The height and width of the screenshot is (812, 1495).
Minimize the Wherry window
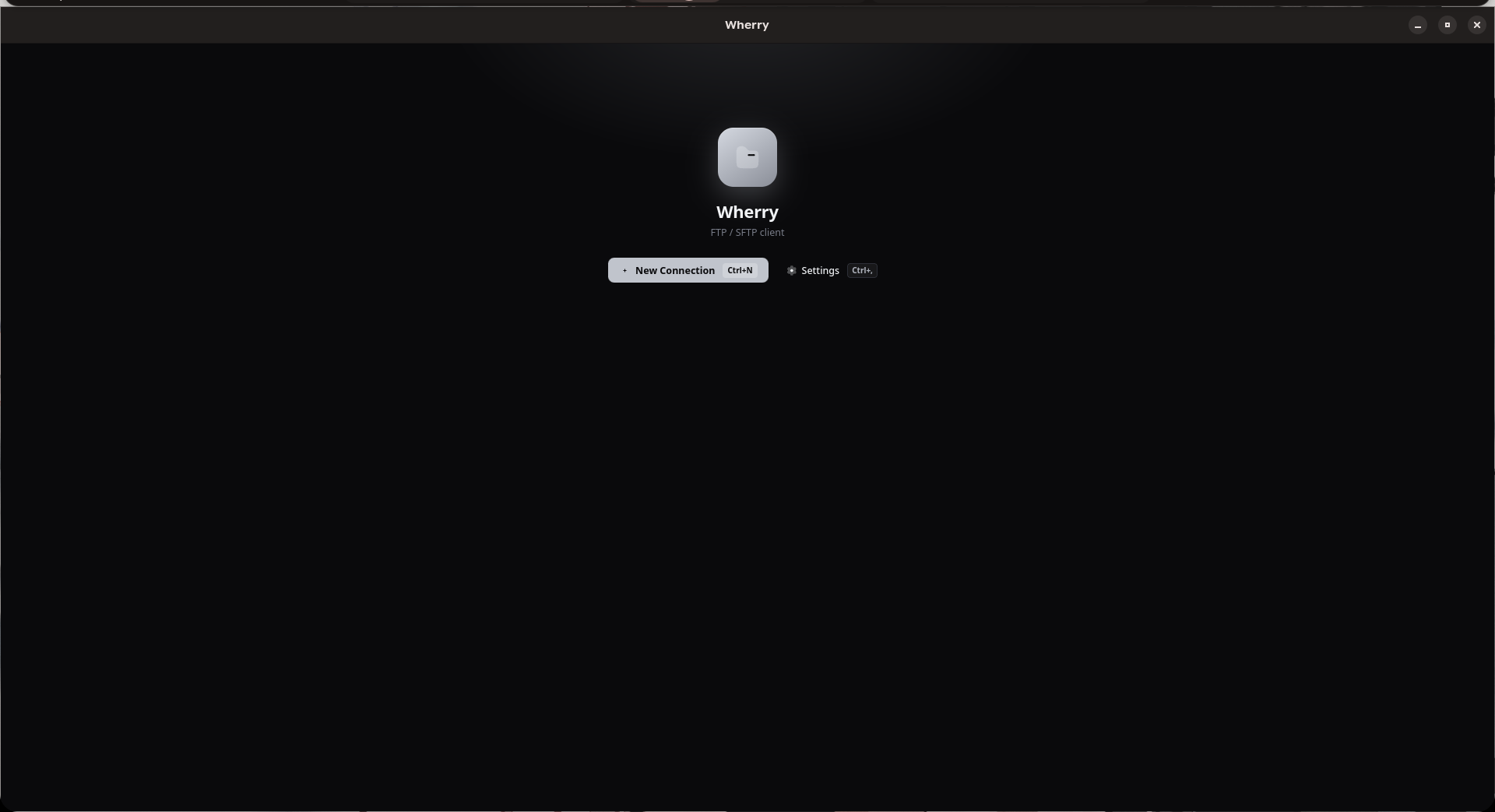(x=1417, y=25)
